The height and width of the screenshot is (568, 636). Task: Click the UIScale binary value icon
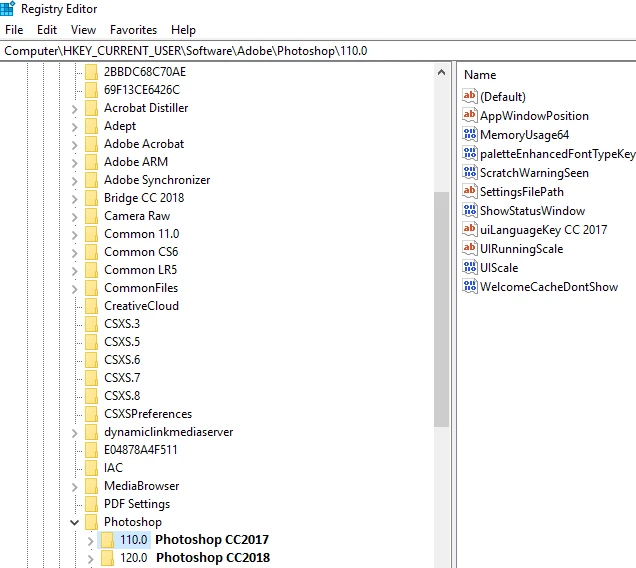tap(470, 267)
